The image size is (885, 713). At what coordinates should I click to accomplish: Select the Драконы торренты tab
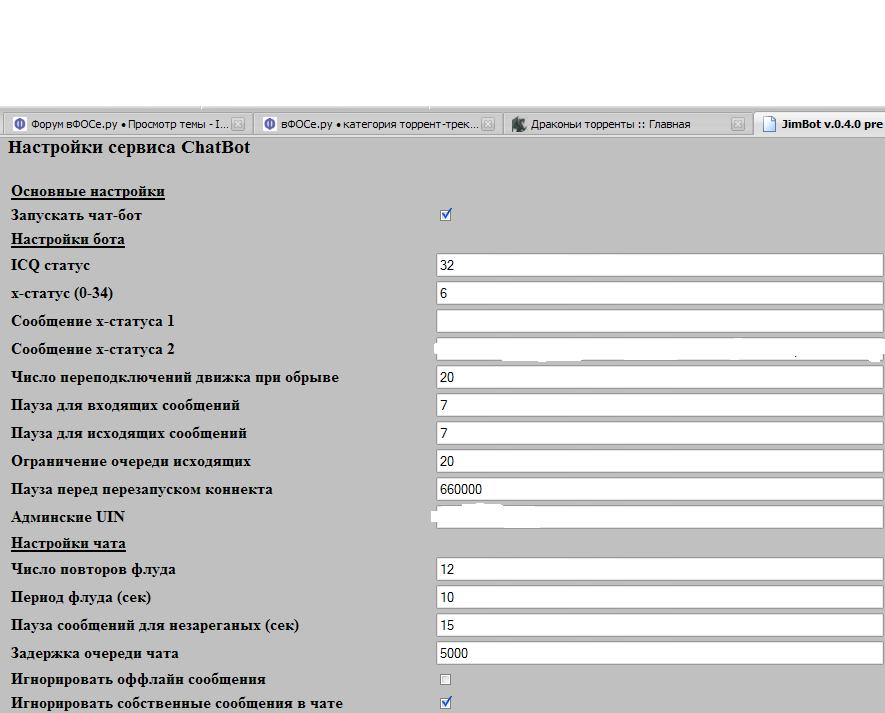tap(610, 124)
